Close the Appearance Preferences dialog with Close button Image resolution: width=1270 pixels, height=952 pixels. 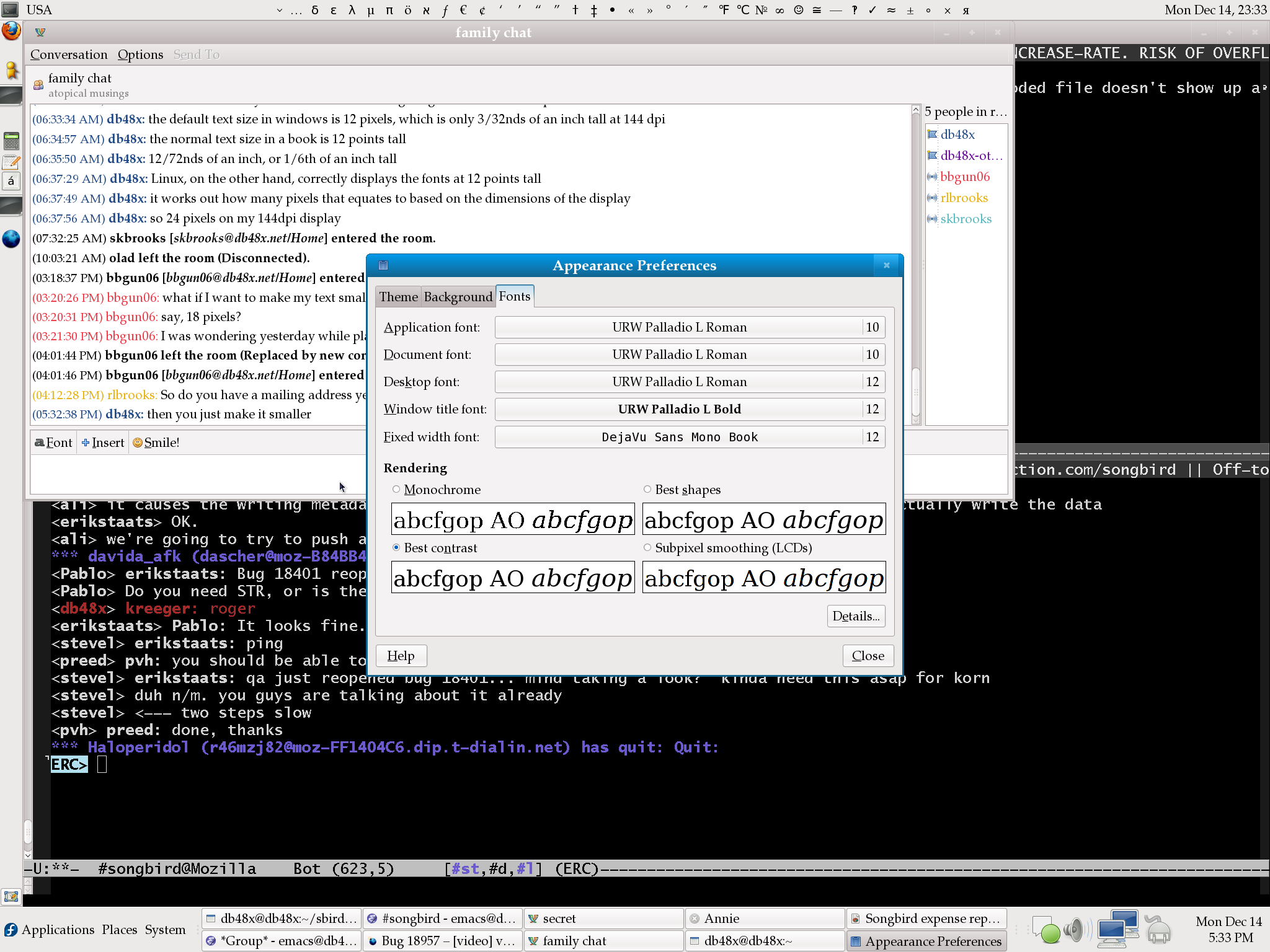868,656
